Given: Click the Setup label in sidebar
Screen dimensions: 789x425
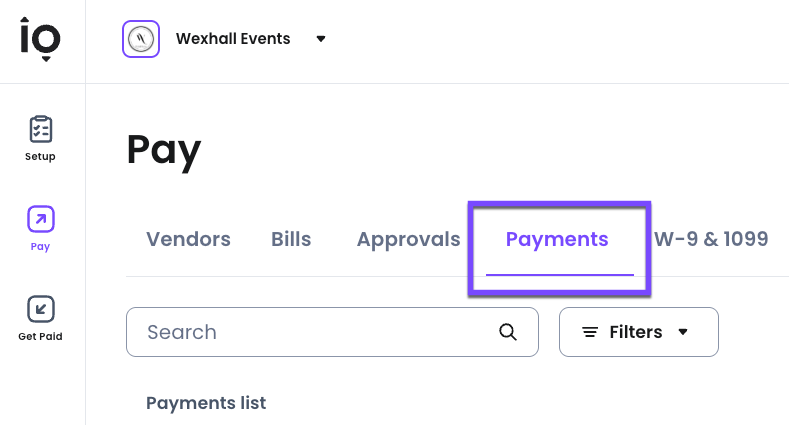Looking at the screenshot, I should click(x=41, y=157).
